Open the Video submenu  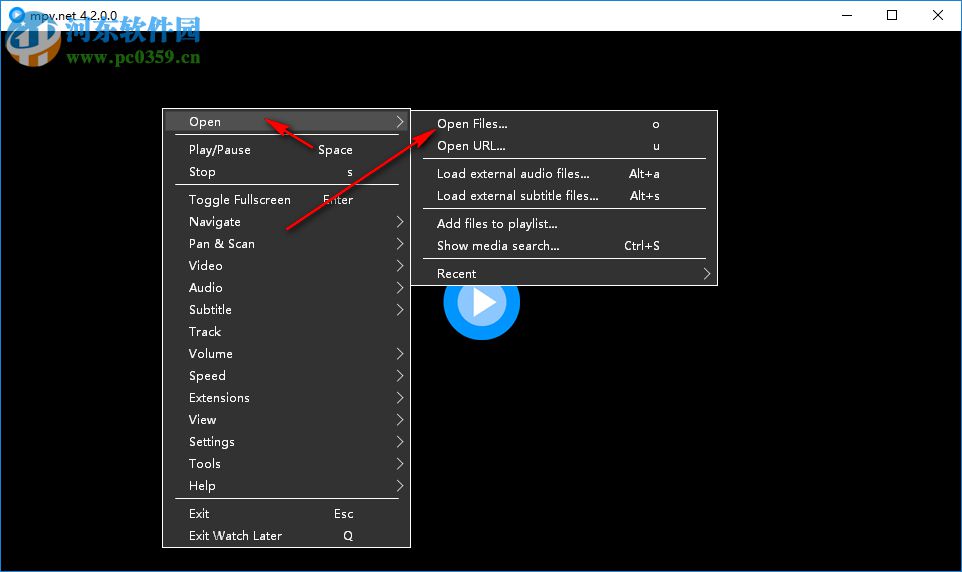(x=287, y=266)
